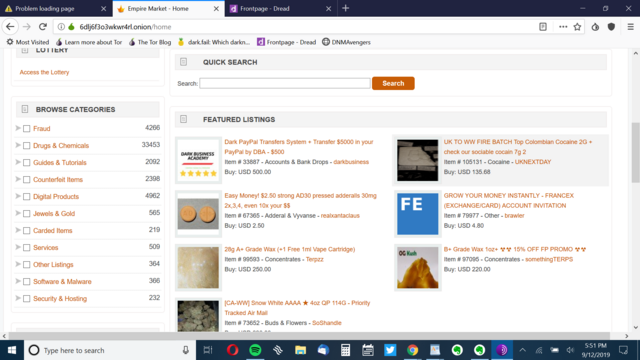Open Calculator from the taskbar
The width and height of the screenshot is (640, 360).
345,350
